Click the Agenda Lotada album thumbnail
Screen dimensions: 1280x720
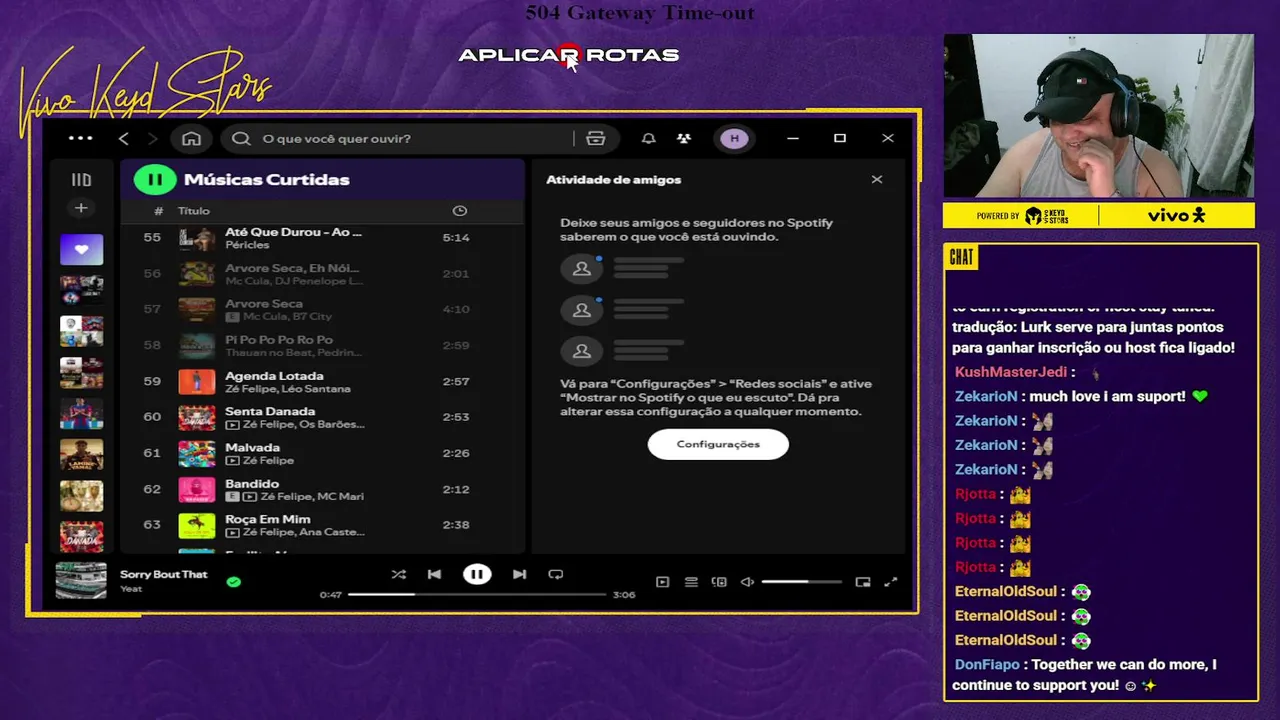pyautogui.click(x=197, y=382)
